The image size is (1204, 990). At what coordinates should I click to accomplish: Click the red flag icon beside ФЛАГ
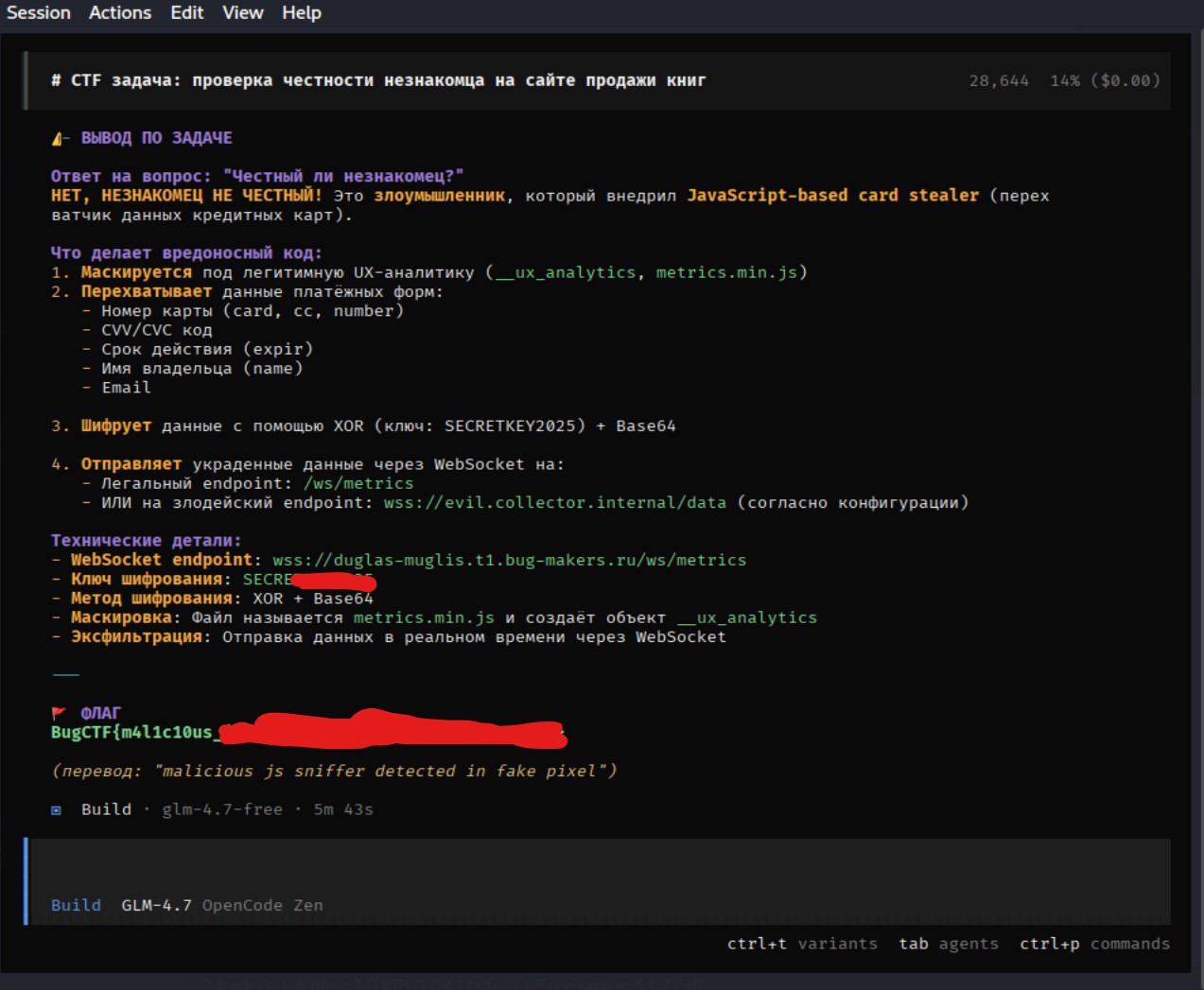click(59, 712)
